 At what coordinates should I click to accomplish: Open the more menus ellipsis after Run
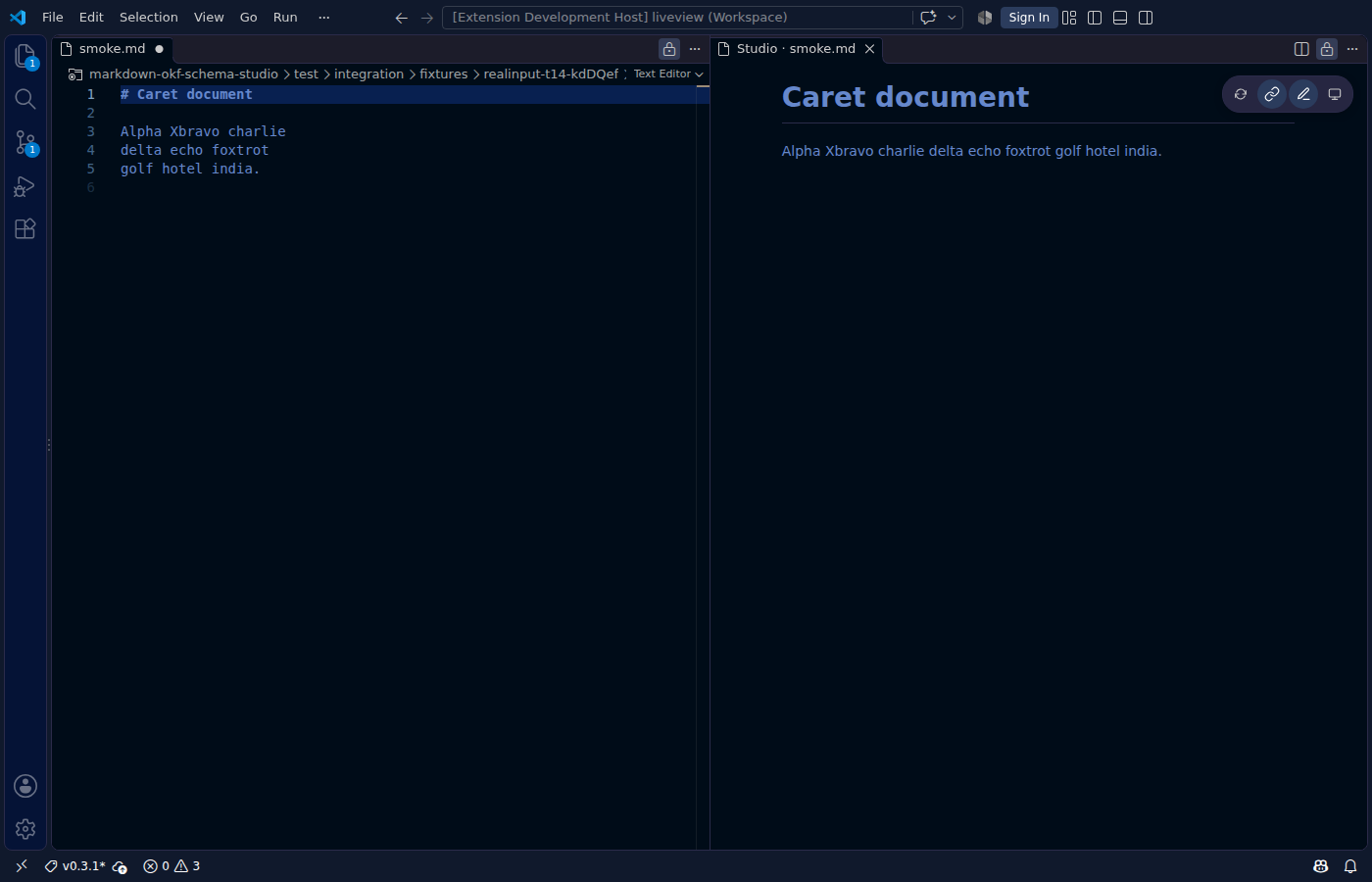pos(324,18)
